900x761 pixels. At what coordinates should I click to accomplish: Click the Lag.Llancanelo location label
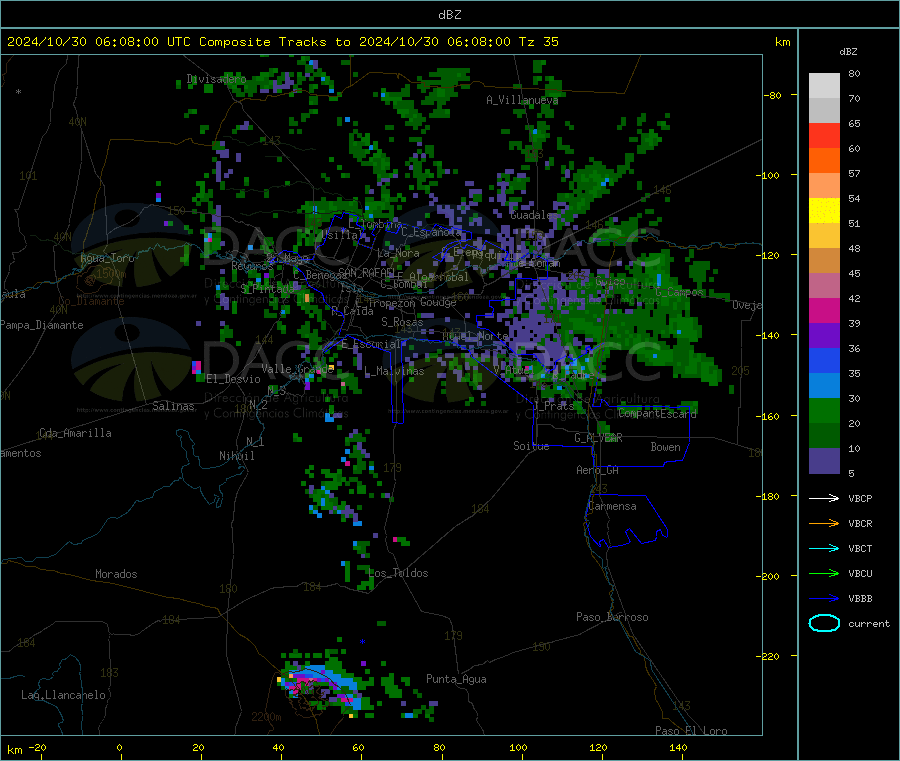pyautogui.click(x=63, y=695)
